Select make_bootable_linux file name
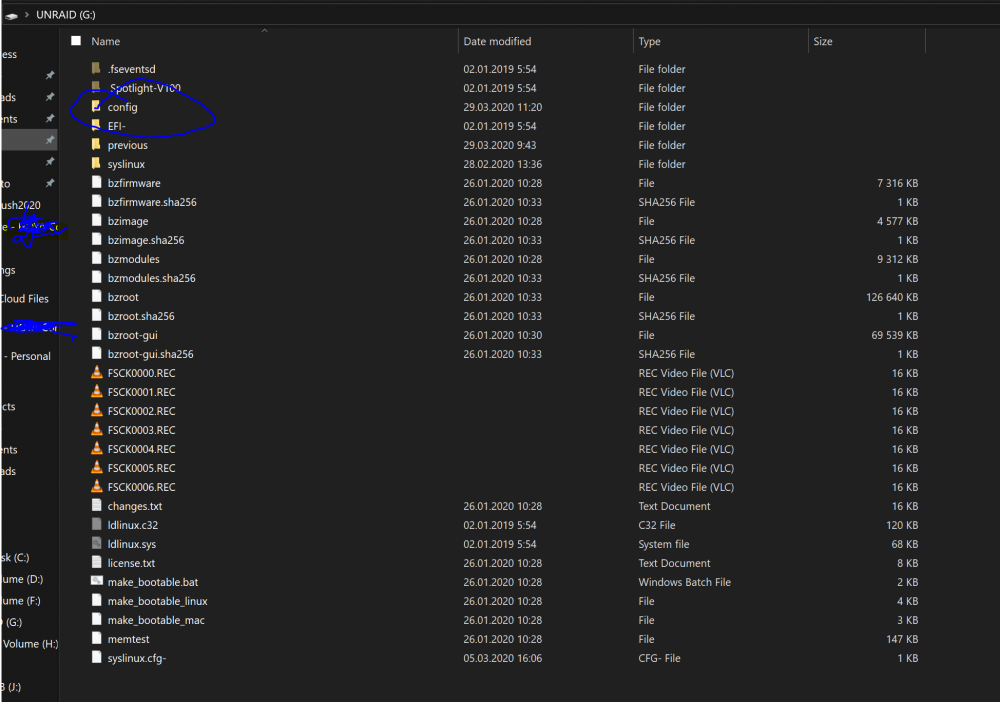 (x=158, y=601)
